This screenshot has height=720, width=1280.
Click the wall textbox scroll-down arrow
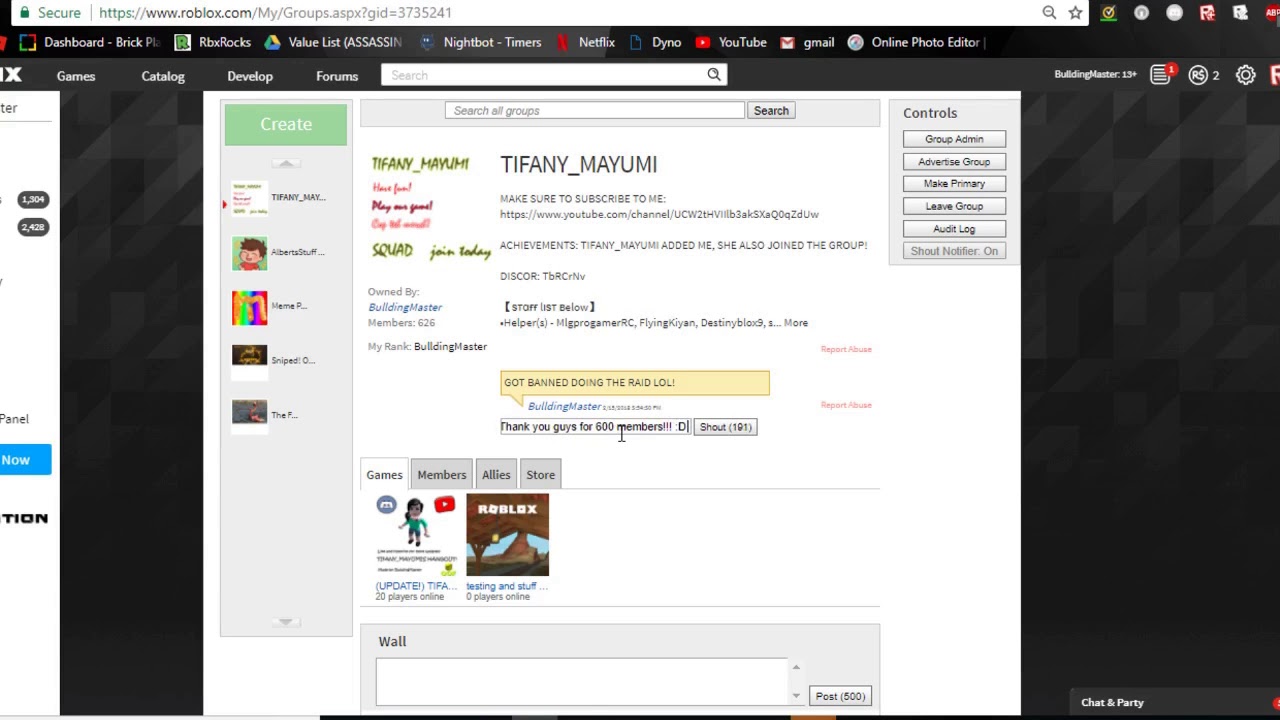coord(796,696)
